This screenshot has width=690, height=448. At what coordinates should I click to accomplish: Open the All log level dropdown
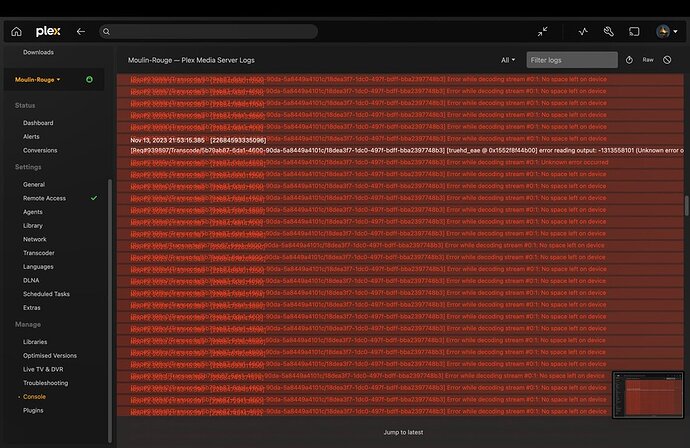[x=508, y=60]
